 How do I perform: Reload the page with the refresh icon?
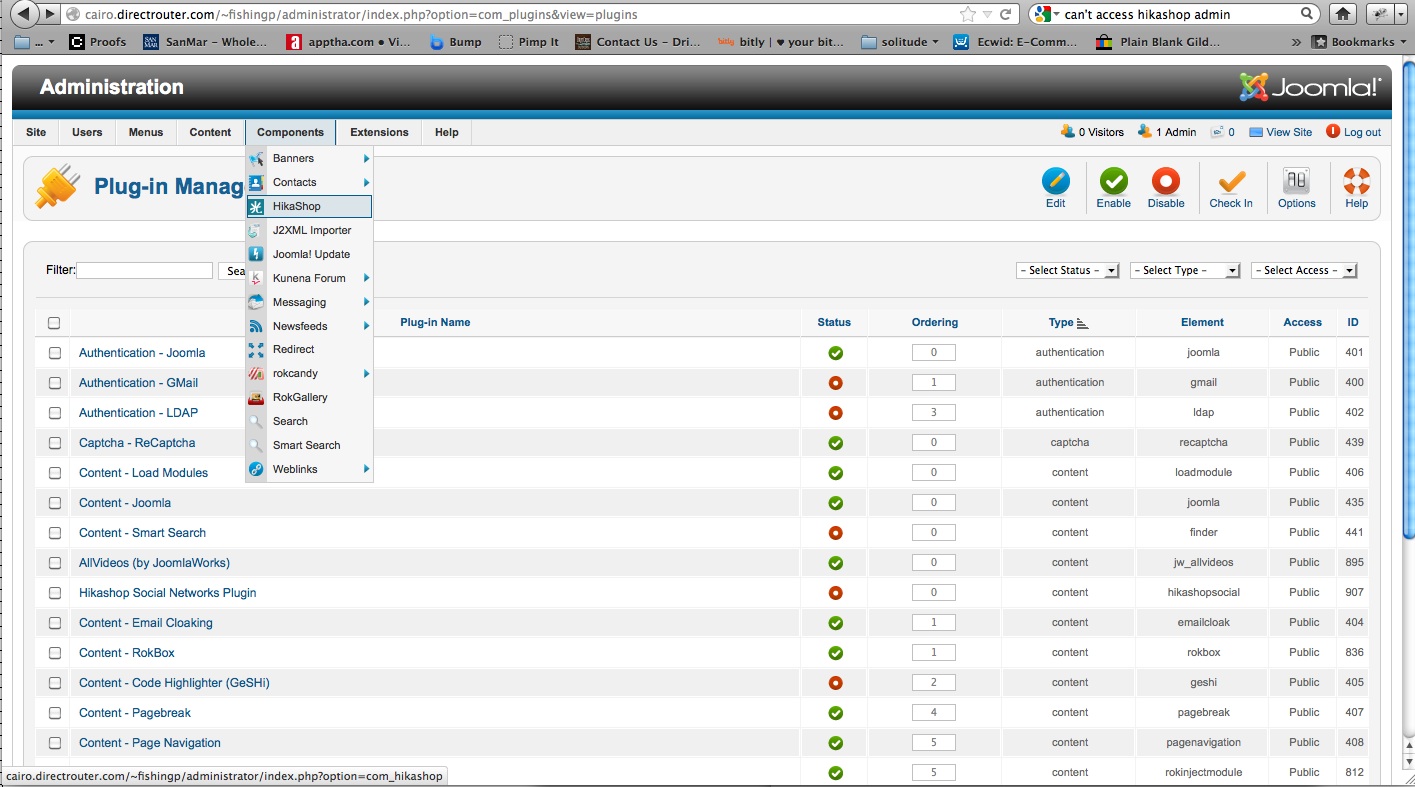pos(1006,14)
